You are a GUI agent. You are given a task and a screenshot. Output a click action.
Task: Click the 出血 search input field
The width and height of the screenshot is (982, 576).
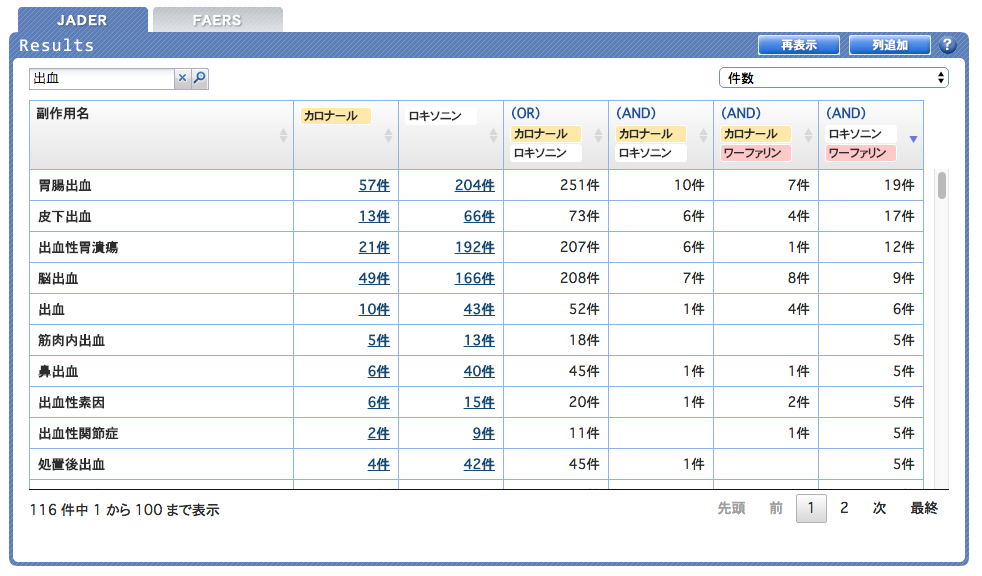point(102,78)
